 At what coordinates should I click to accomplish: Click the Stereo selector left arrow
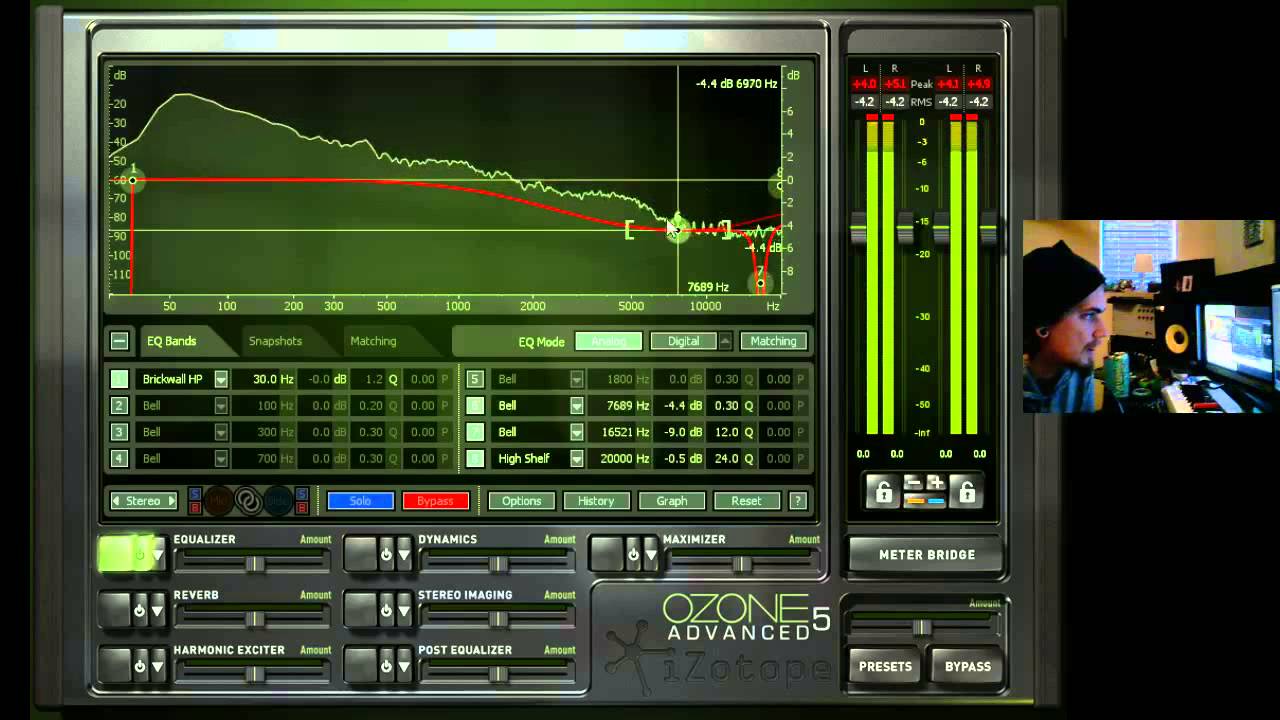click(x=116, y=501)
